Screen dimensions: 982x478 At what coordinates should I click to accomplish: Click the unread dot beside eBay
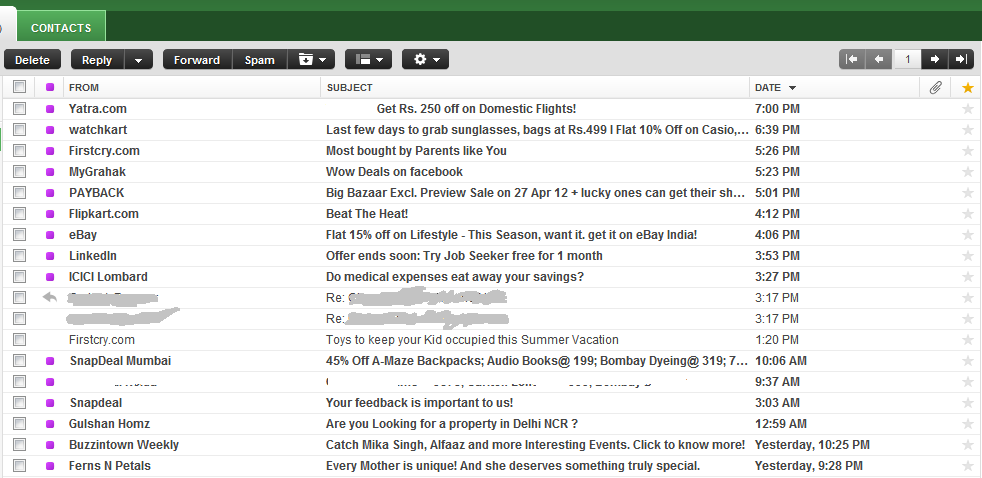click(50, 235)
